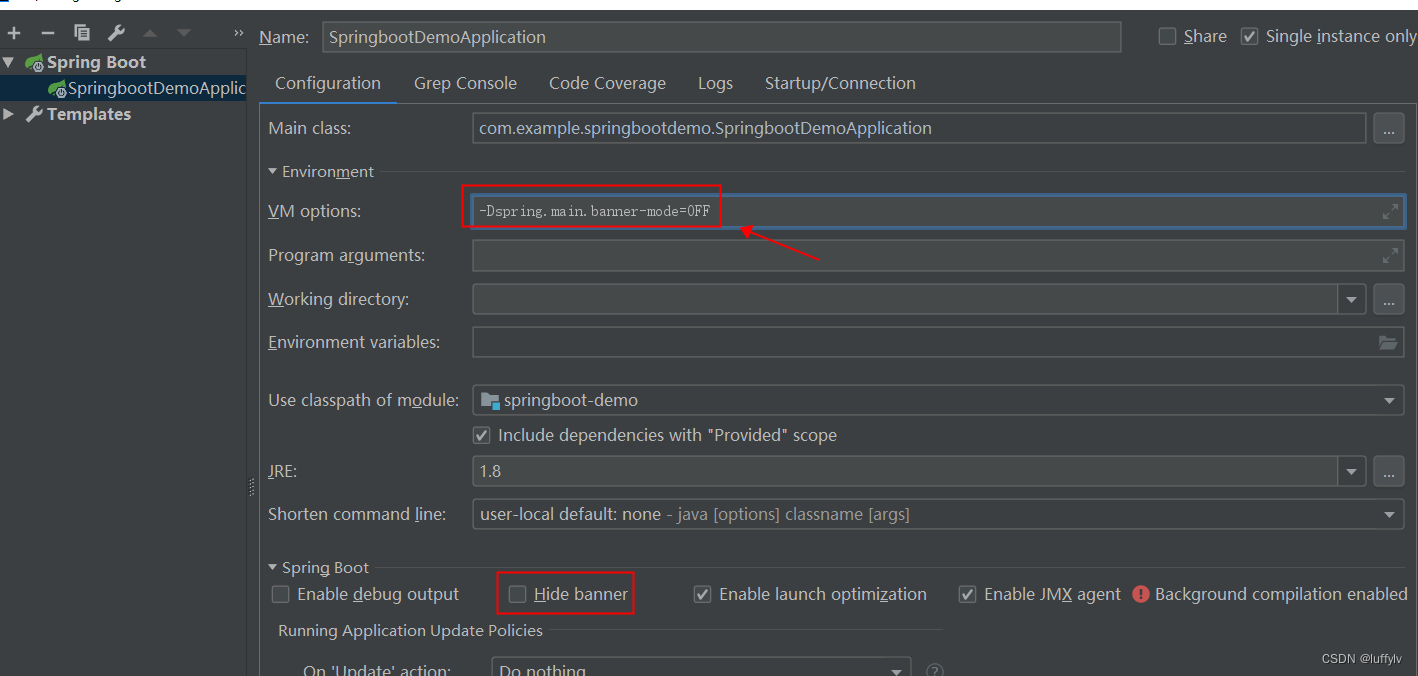Browse for Working directory

point(1388,299)
